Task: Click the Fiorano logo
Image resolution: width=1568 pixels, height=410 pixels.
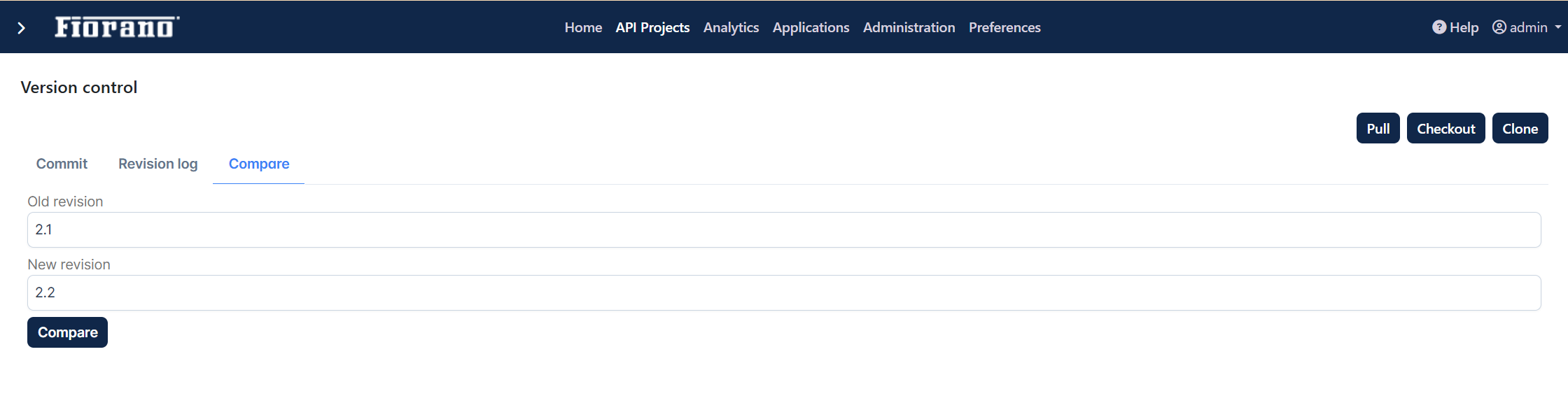Action: pyautogui.click(x=117, y=27)
